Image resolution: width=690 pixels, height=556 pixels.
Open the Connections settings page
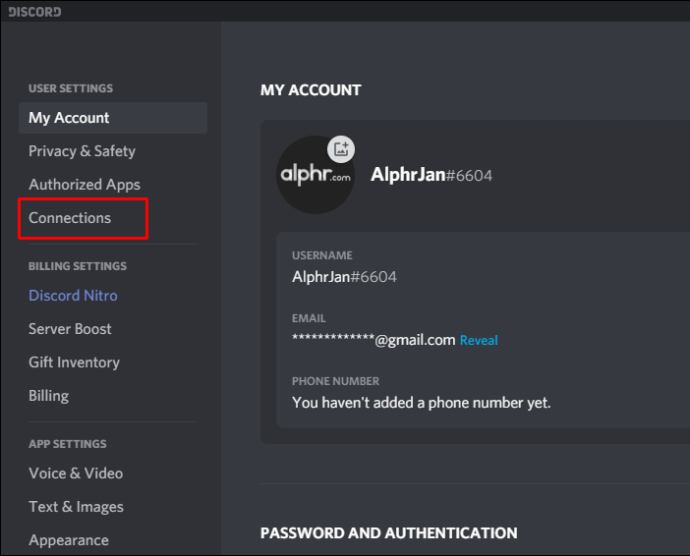click(x=70, y=218)
